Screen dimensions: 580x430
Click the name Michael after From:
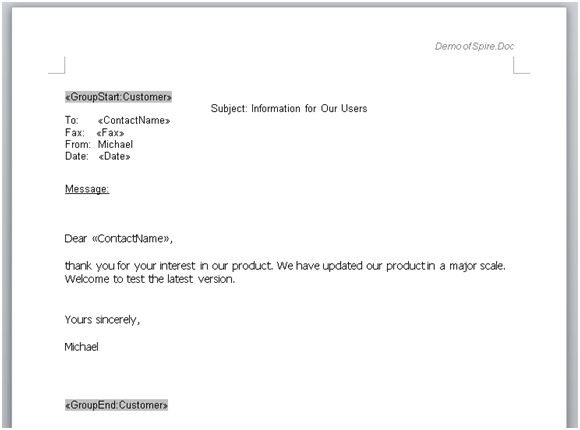click(115, 144)
